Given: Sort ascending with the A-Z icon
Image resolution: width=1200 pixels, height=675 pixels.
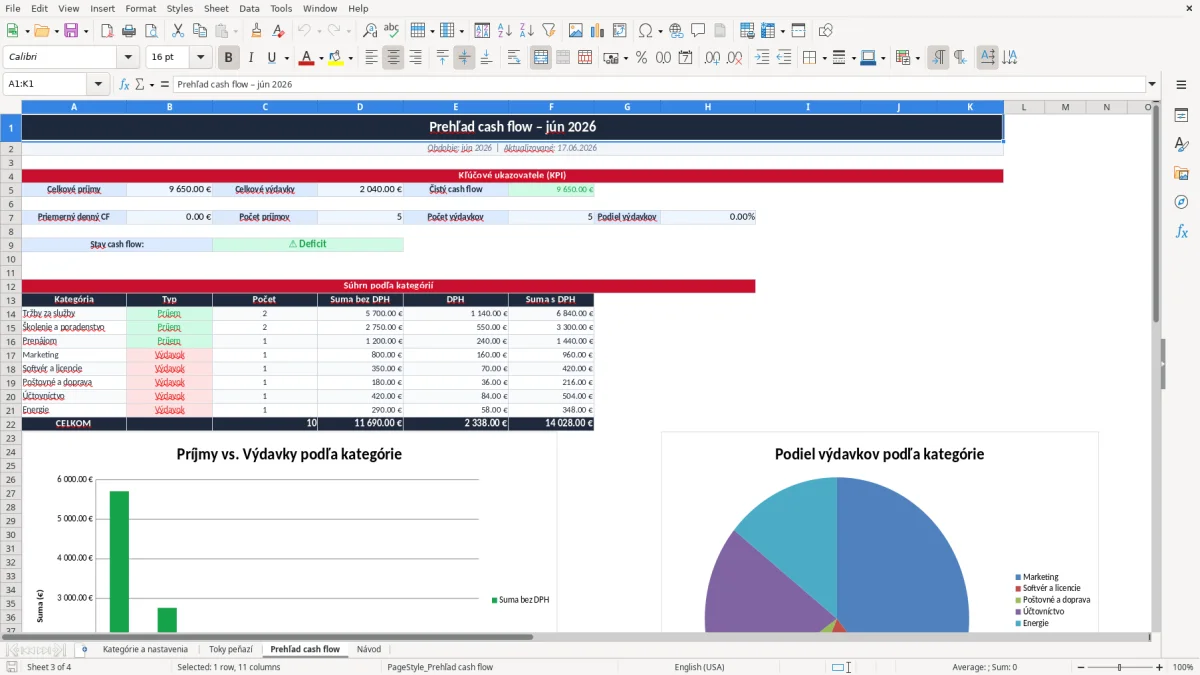Looking at the screenshot, I should [x=504, y=31].
